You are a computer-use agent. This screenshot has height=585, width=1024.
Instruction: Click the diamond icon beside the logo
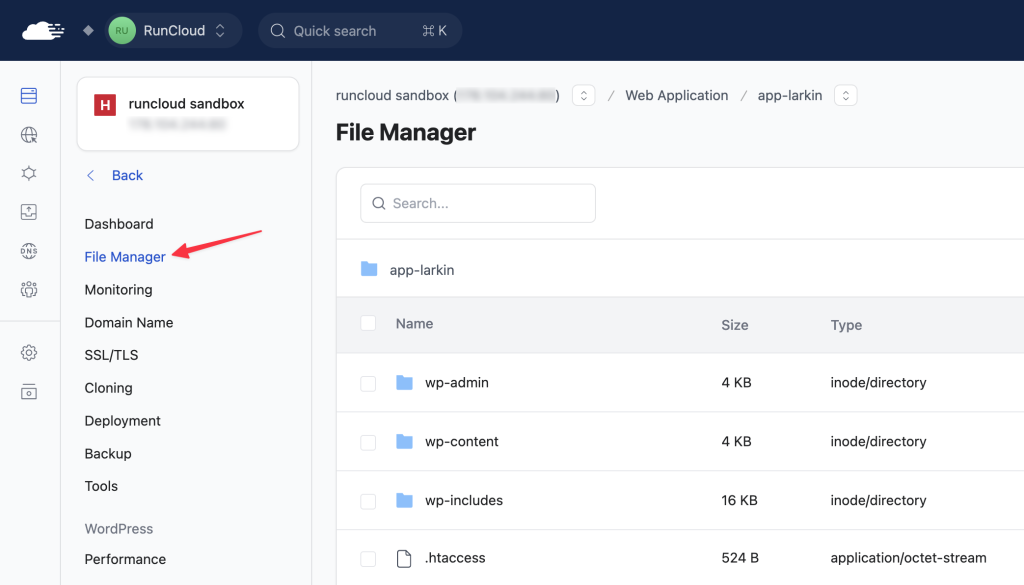(x=88, y=30)
